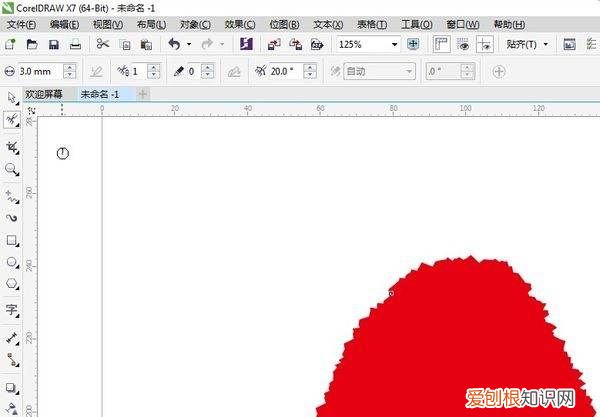This screenshot has height=417, width=600.
Task: Select the Rectangle tool
Action: (12, 240)
